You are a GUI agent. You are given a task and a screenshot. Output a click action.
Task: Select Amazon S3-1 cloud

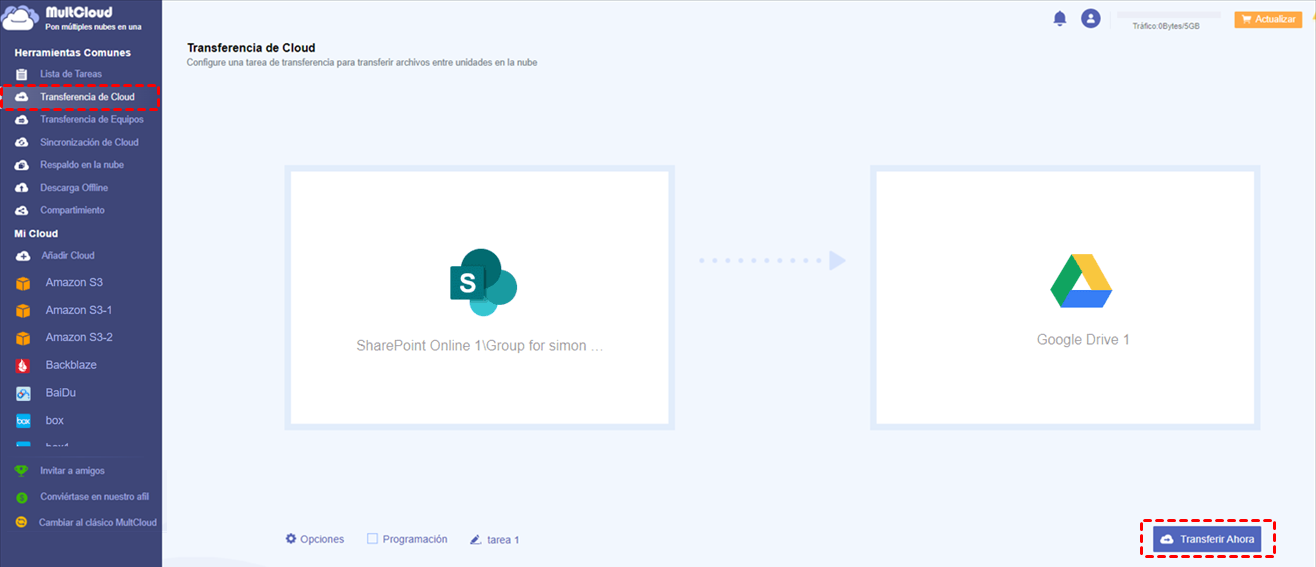(x=80, y=310)
